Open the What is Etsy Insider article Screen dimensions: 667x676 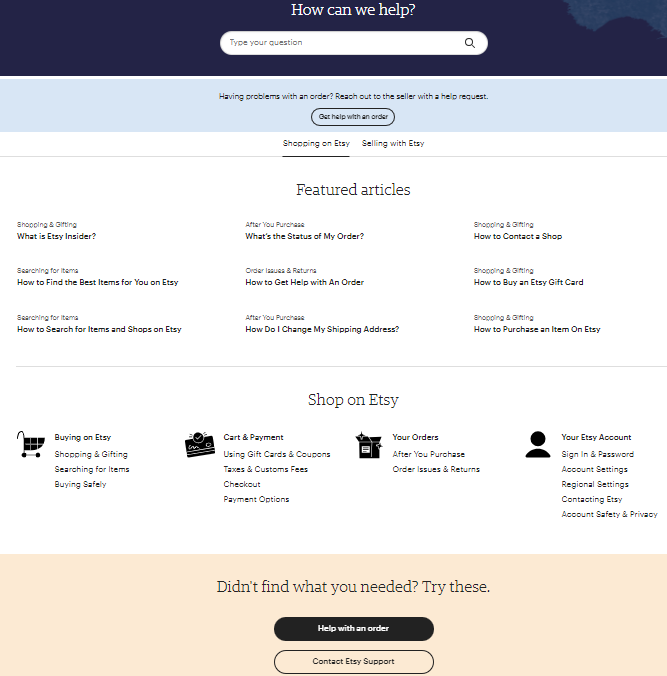pyautogui.click(x=56, y=237)
